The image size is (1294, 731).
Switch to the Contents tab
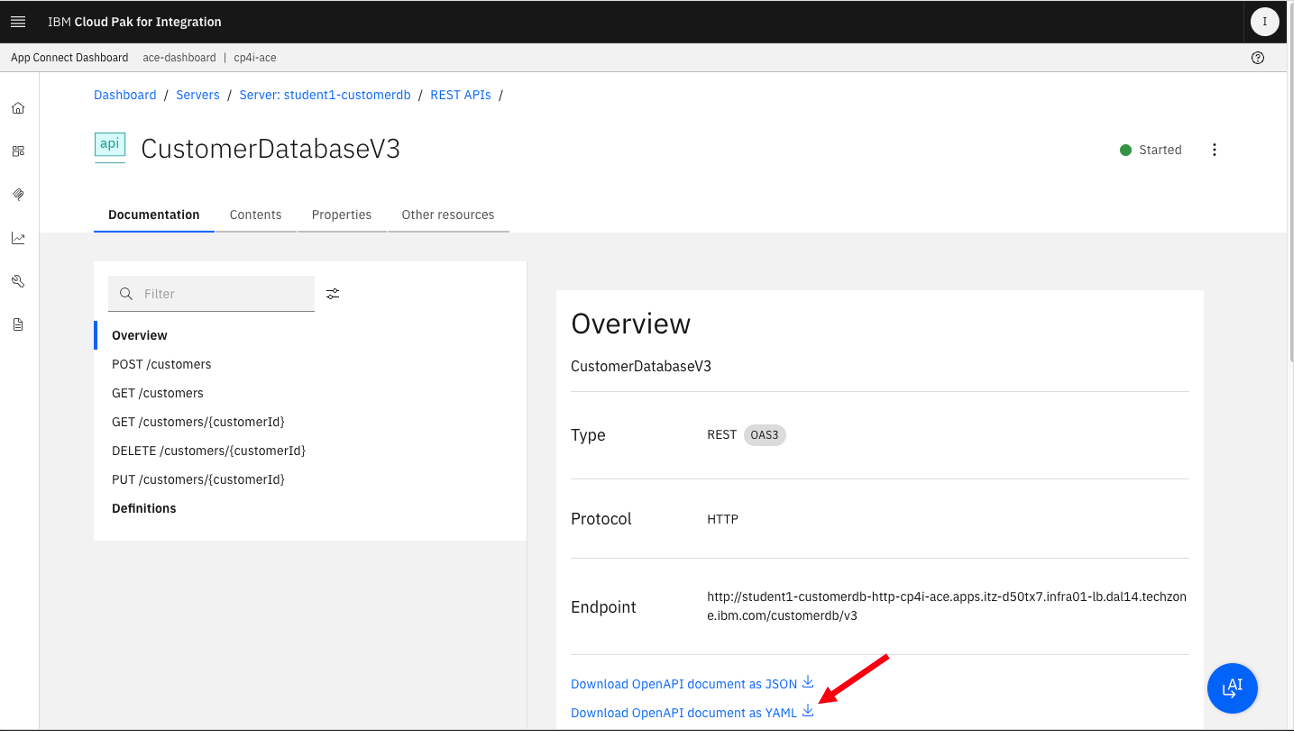(x=256, y=215)
